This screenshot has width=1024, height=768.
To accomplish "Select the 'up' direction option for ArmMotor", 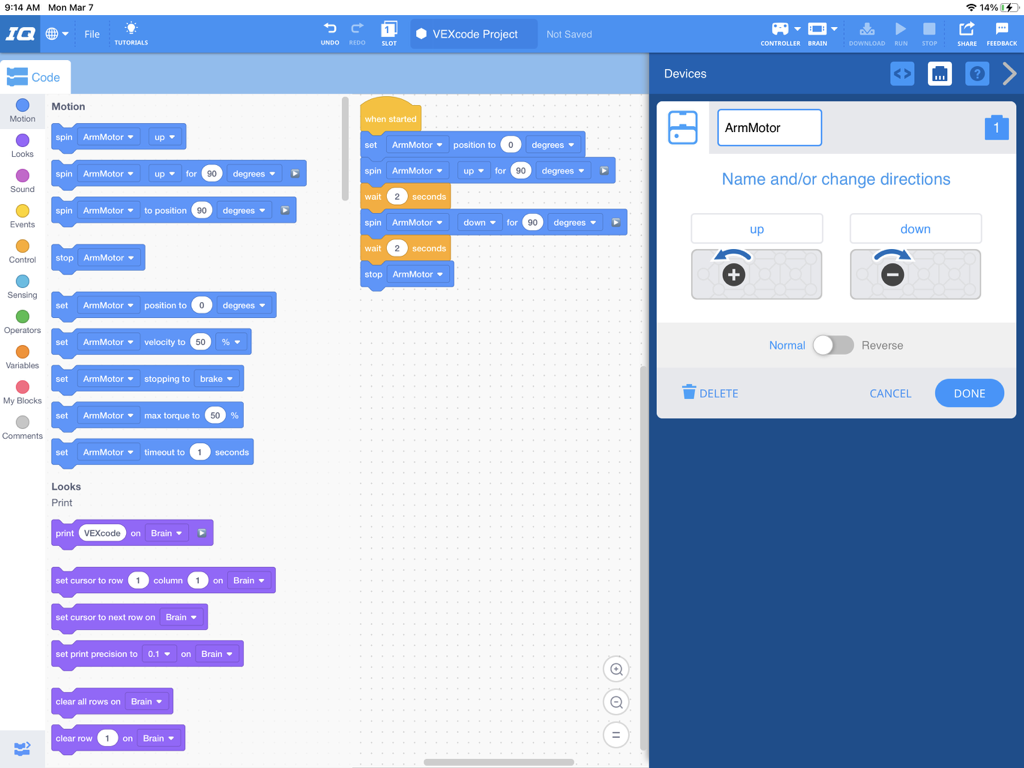I will click(x=756, y=228).
